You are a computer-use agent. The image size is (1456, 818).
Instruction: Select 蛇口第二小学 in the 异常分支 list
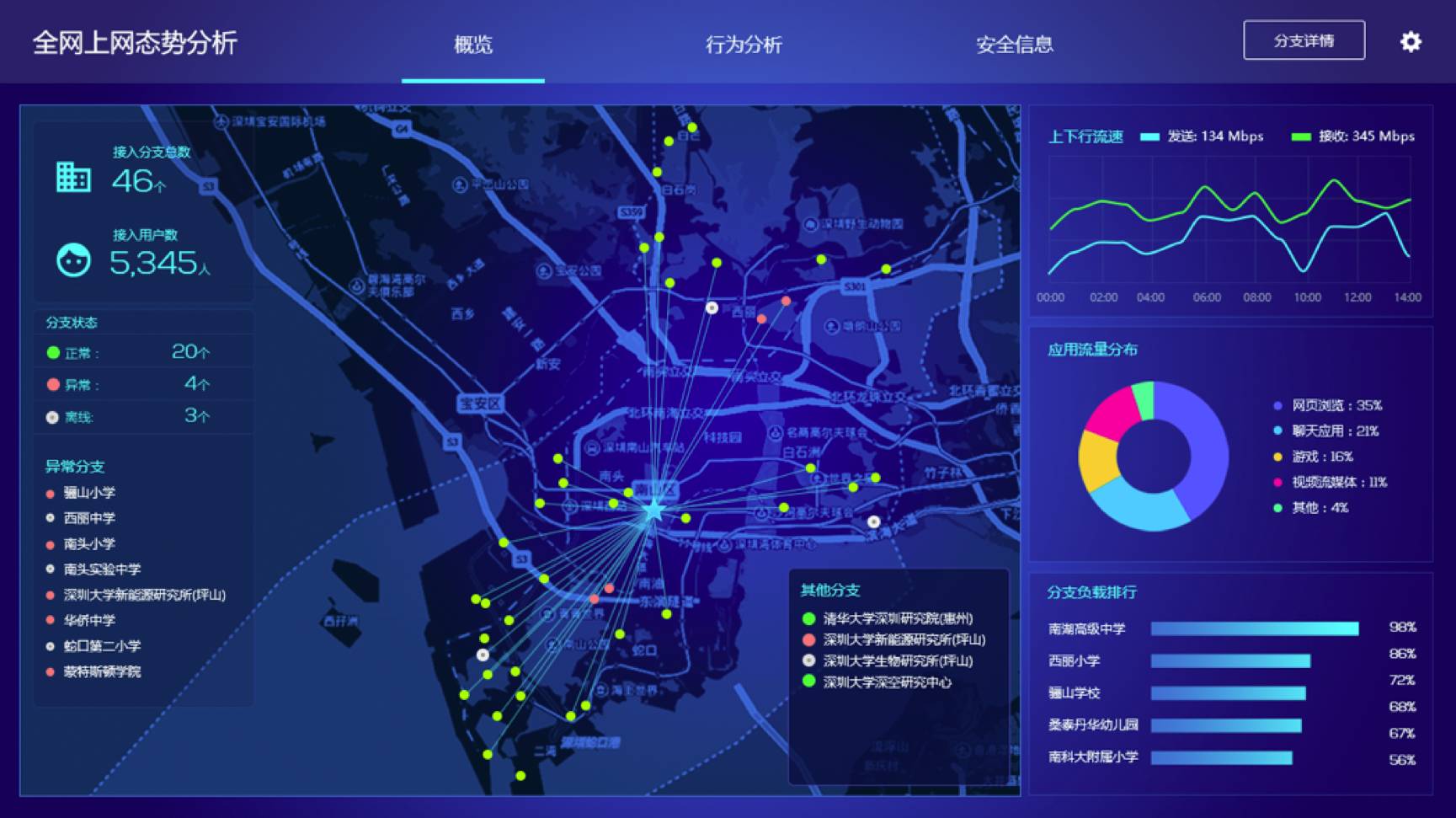102,646
